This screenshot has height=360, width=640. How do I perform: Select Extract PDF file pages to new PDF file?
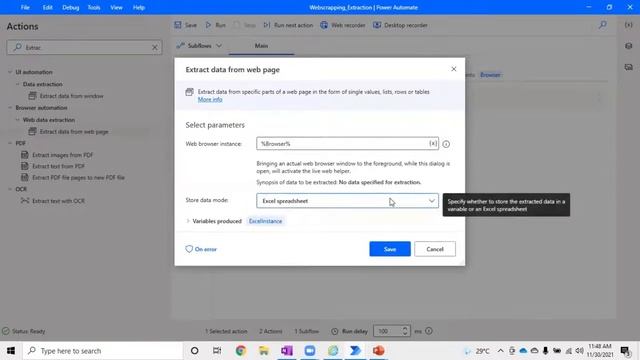[73, 178]
